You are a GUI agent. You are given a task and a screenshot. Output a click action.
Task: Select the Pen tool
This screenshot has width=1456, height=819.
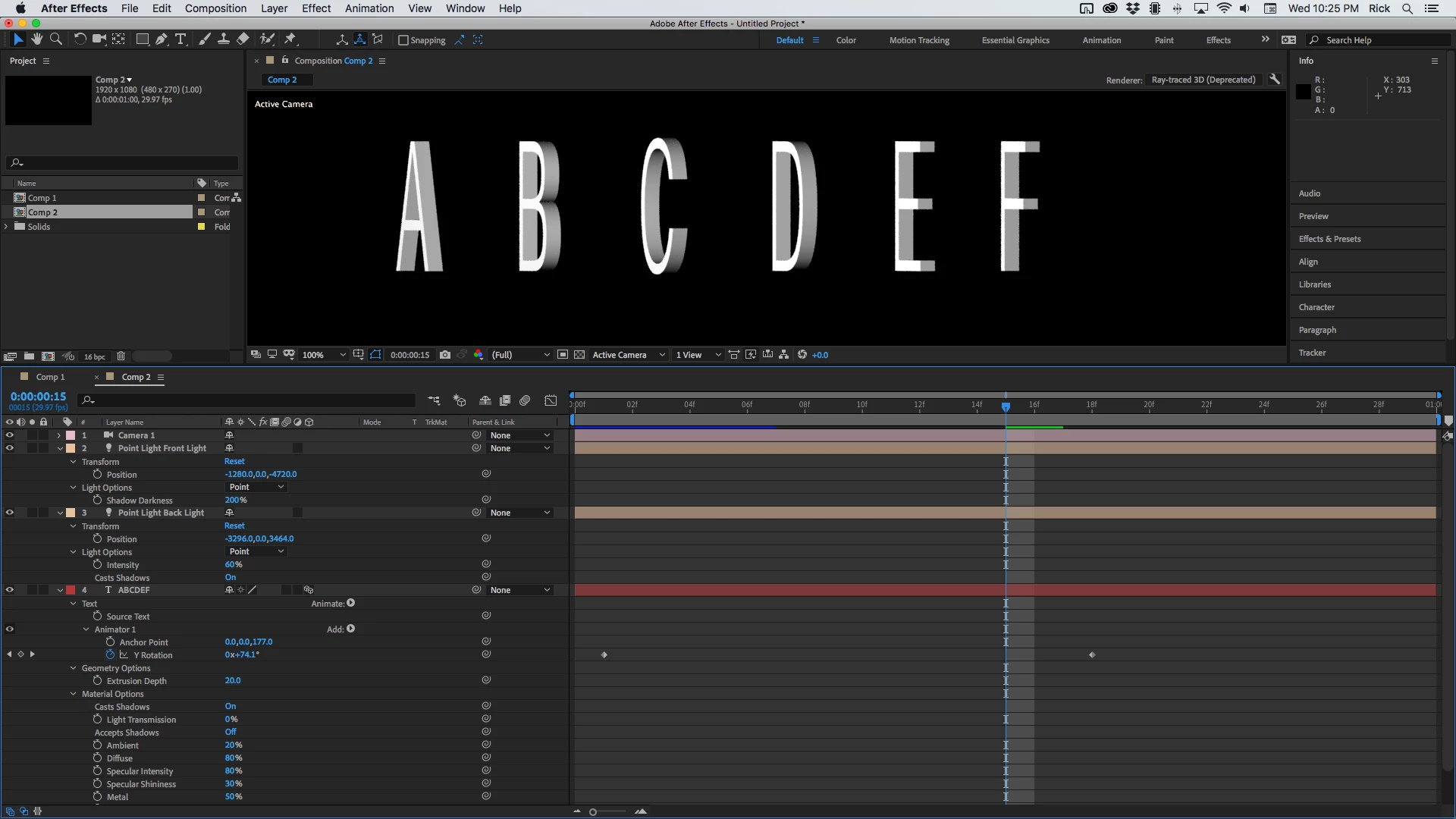pos(161,39)
